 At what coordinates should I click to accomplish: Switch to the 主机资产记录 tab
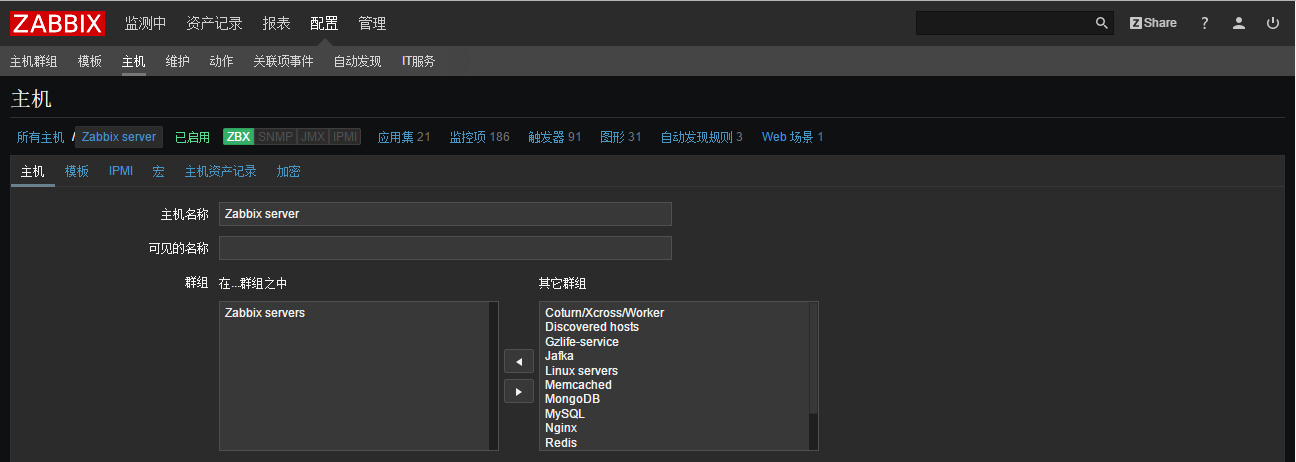221,171
